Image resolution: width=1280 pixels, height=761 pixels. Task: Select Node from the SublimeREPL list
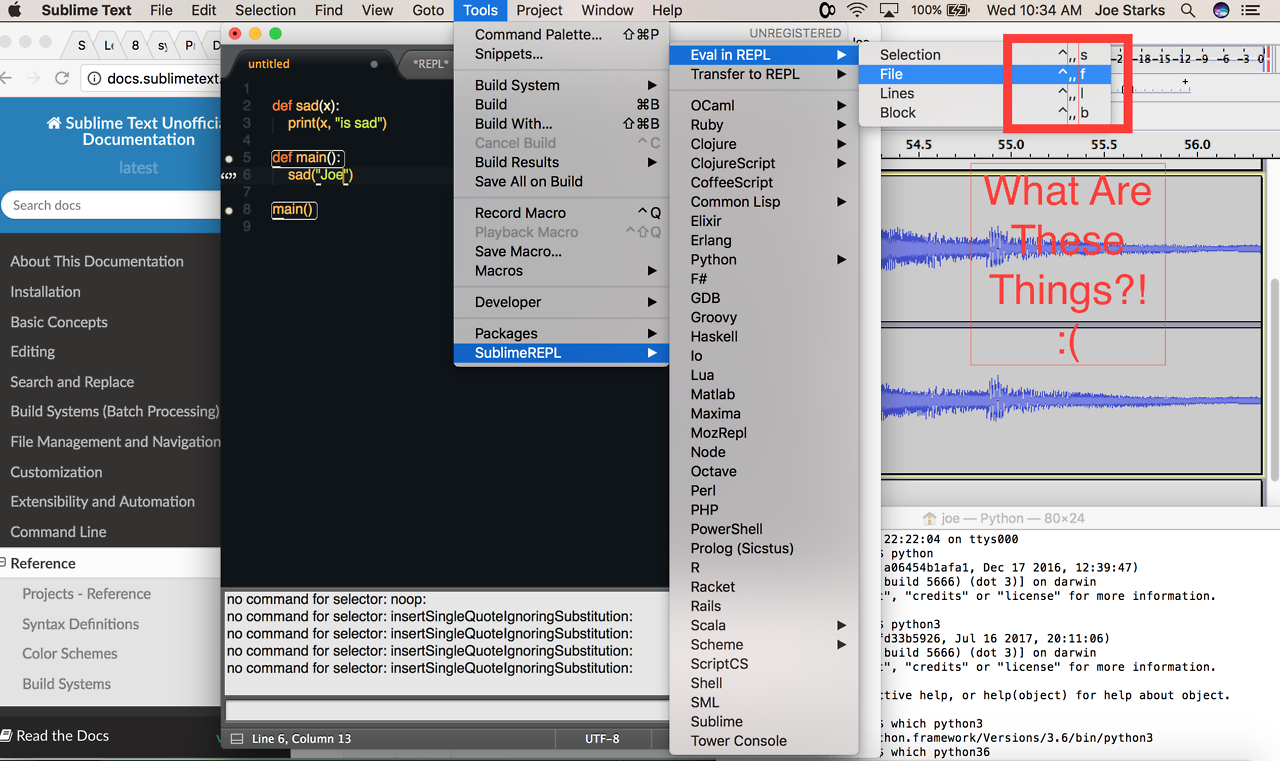[764, 452]
